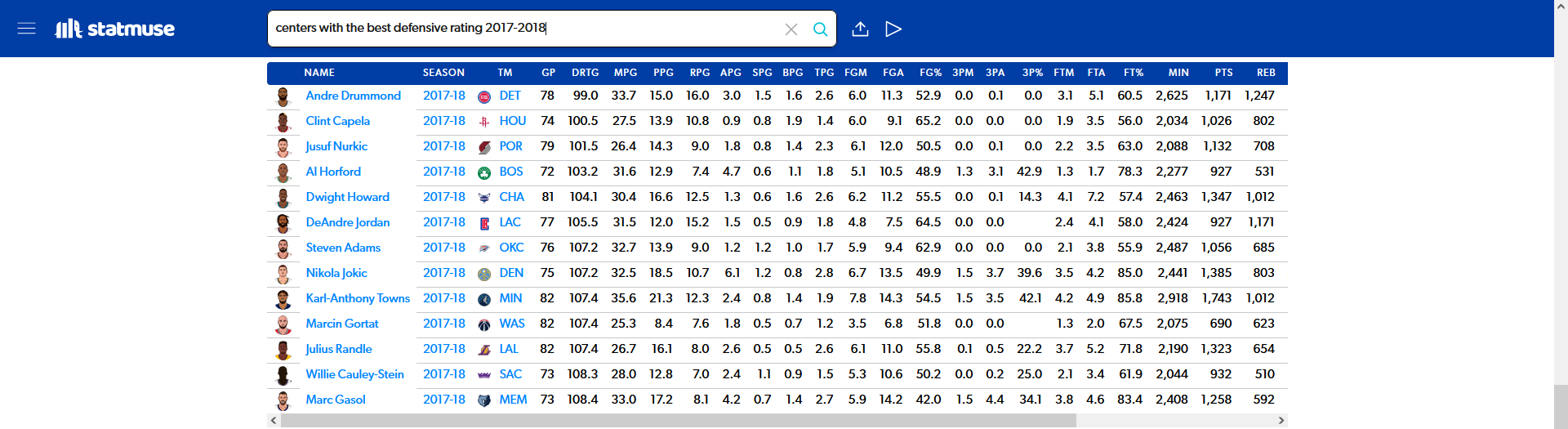Click Andre Drummond's headshot thumbnail
This screenshot has height=429, width=1568.
(283, 96)
